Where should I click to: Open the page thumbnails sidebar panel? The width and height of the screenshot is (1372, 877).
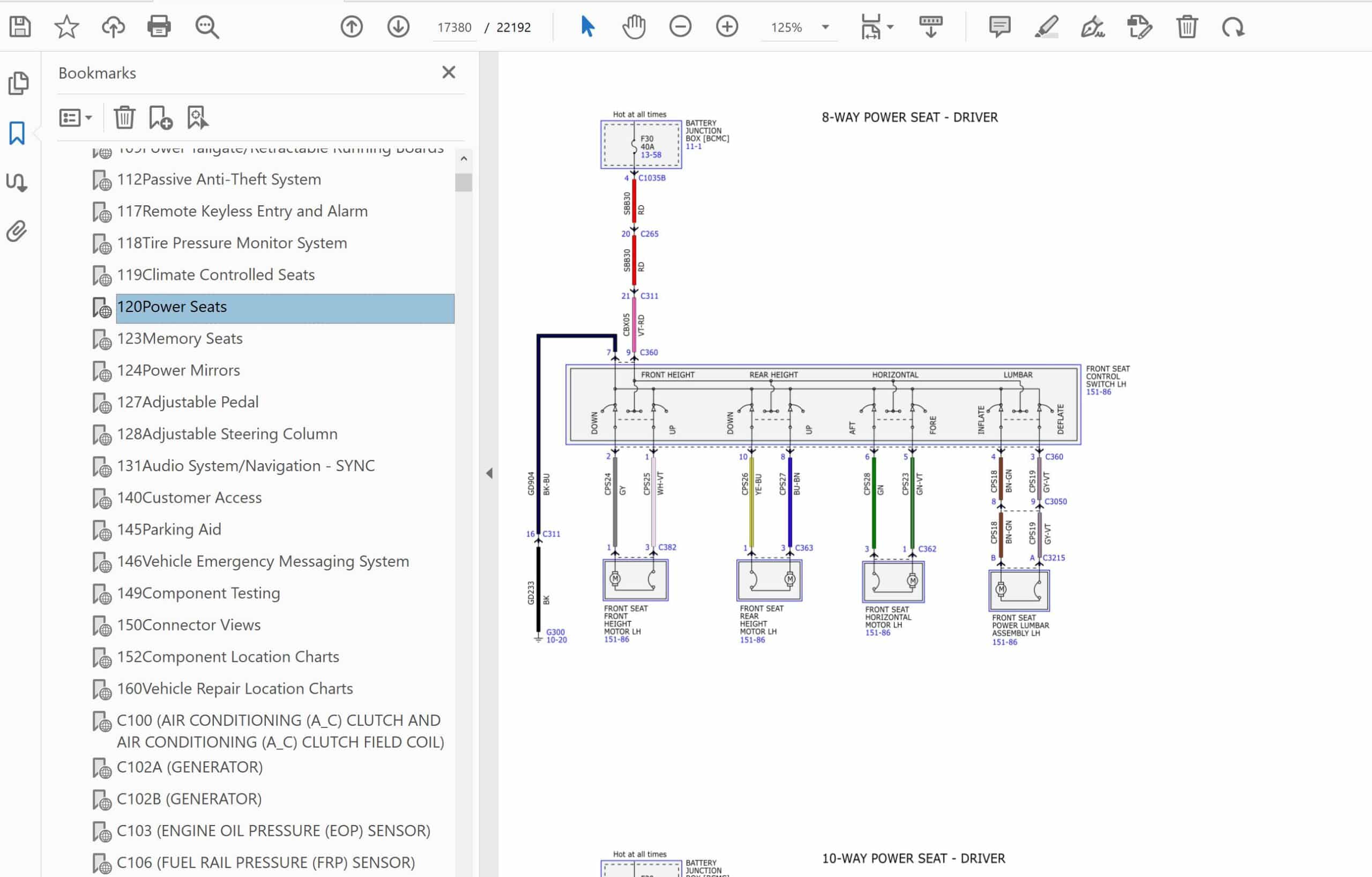click(18, 83)
